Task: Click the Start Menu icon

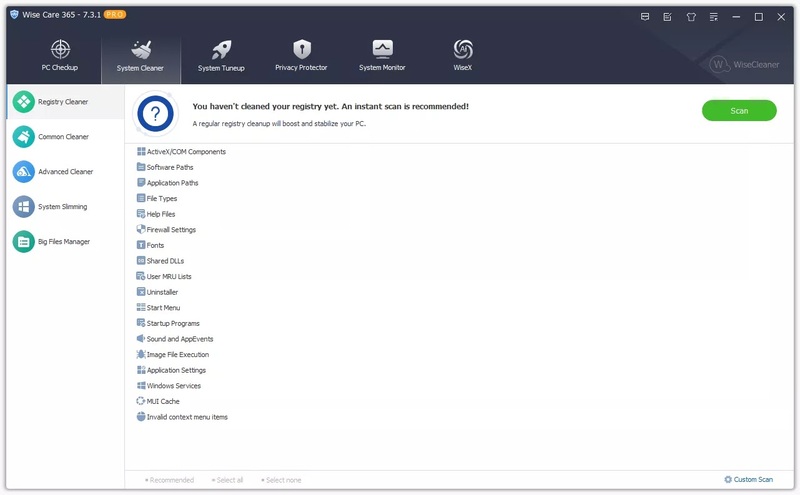Action: pos(141,307)
